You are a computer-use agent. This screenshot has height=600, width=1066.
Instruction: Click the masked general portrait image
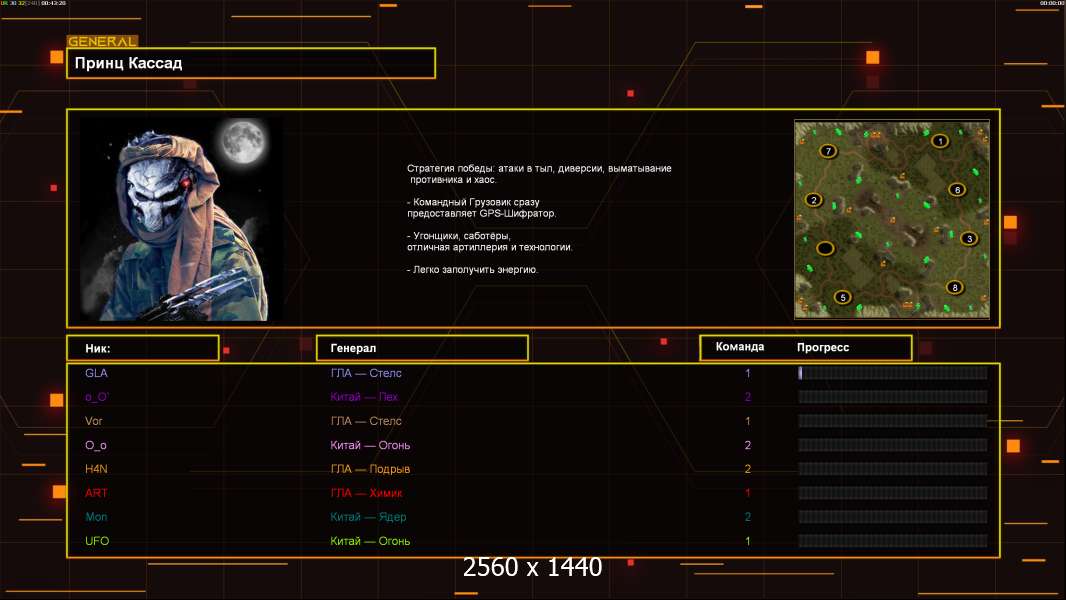pyautogui.click(x=181, y=219)
